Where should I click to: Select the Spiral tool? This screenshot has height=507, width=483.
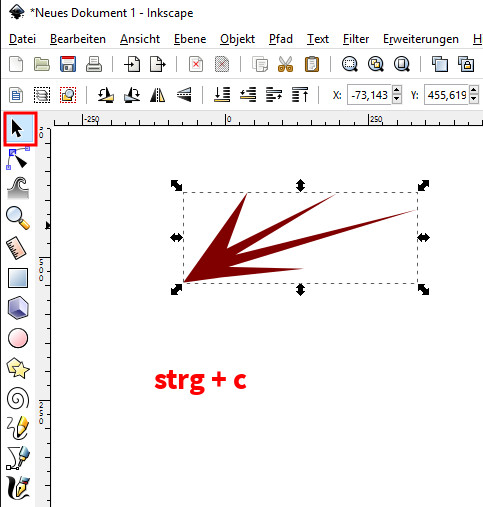tap(18, 398)
